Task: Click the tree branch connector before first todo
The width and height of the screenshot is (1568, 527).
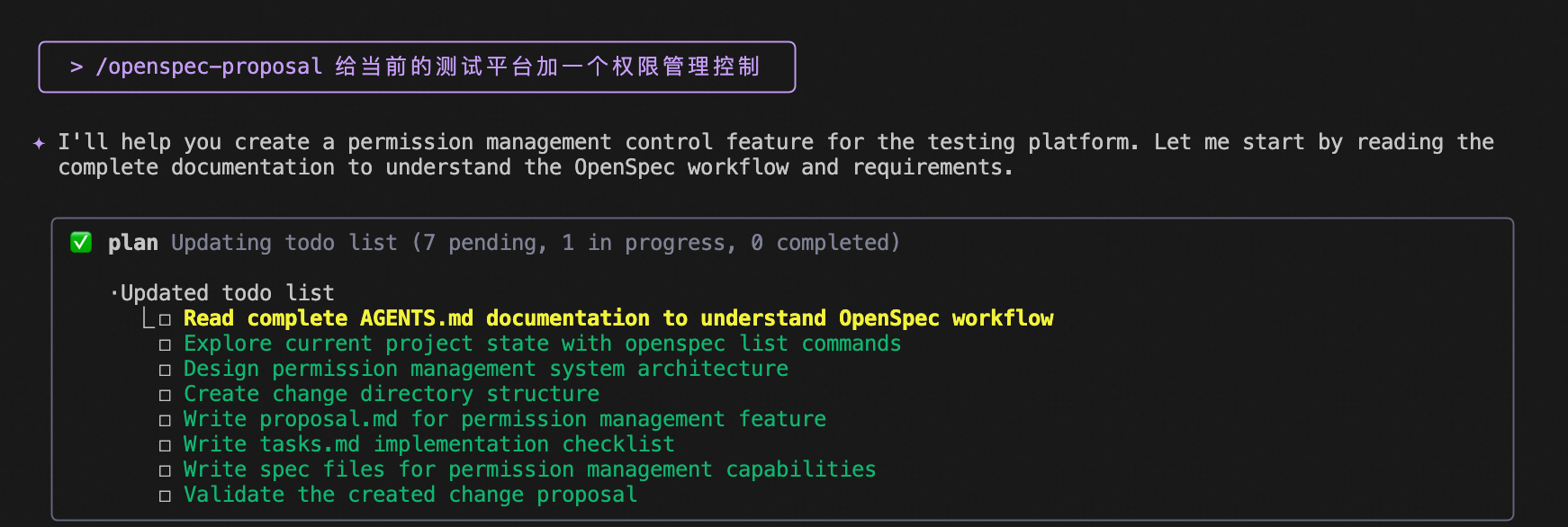Action: coord(149,318)
